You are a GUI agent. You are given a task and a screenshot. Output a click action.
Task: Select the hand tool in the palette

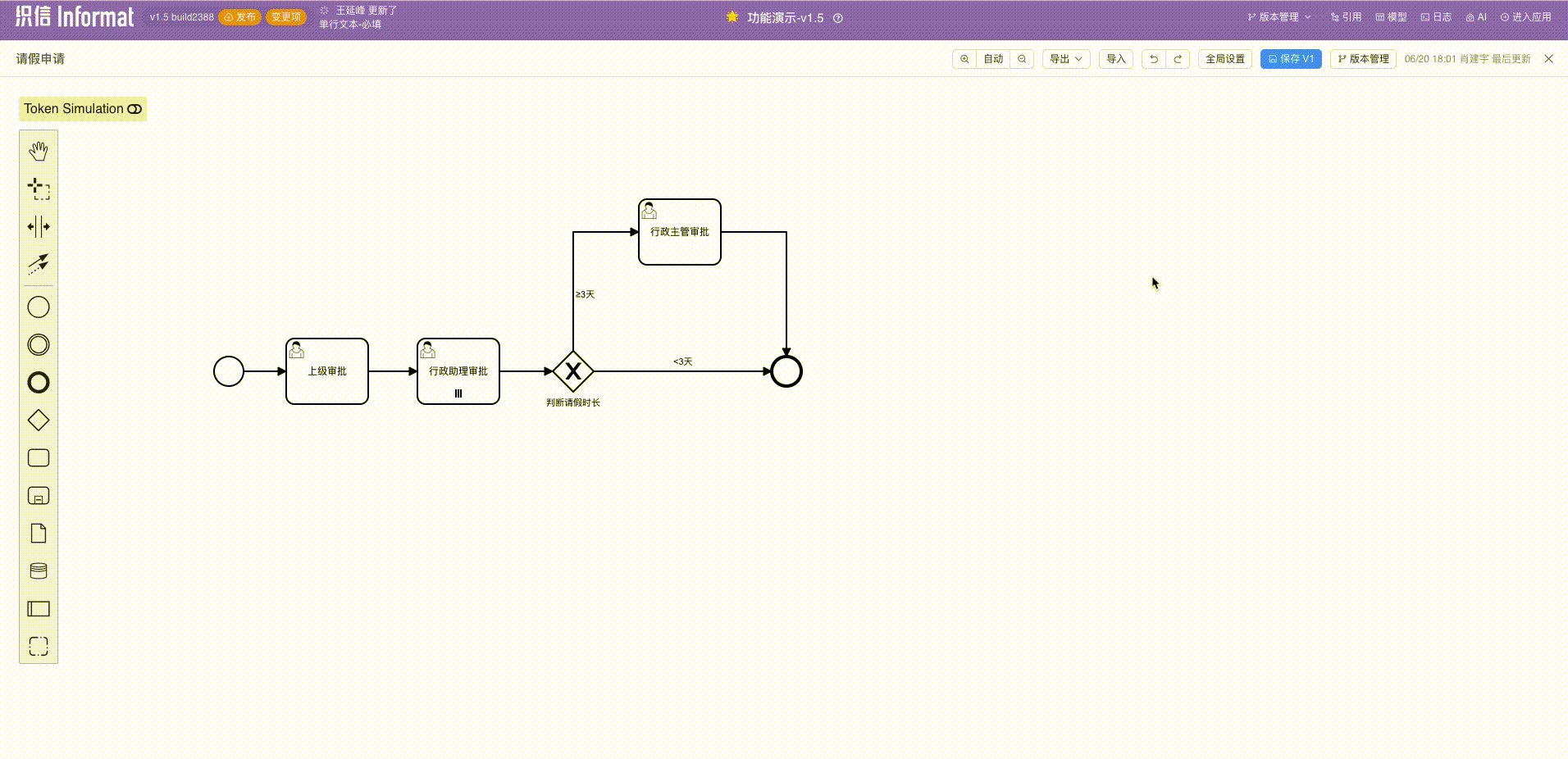tap(38, 151)
